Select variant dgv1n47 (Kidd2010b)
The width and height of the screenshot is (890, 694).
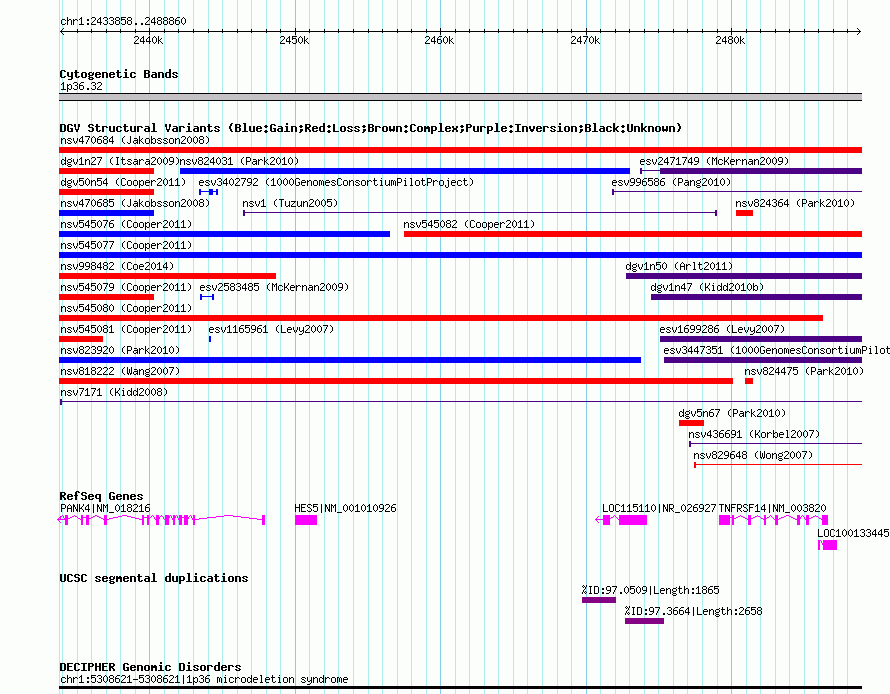pyautogui.click(x=707, y=287)
